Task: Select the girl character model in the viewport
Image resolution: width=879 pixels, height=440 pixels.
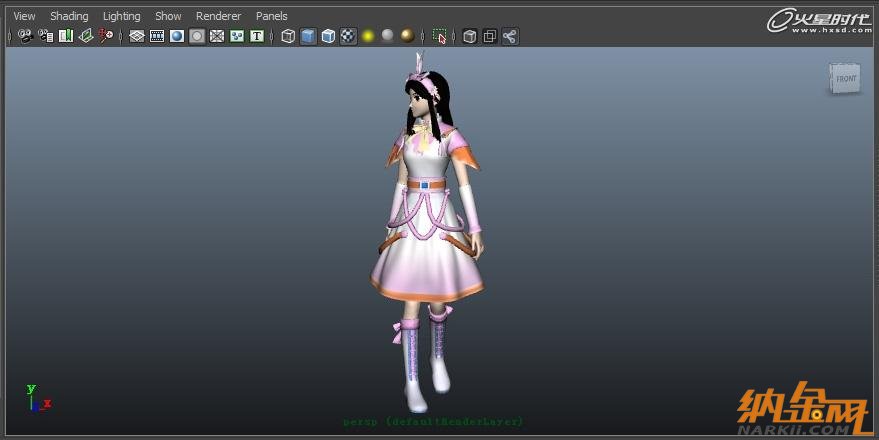Action: point(427,230)
